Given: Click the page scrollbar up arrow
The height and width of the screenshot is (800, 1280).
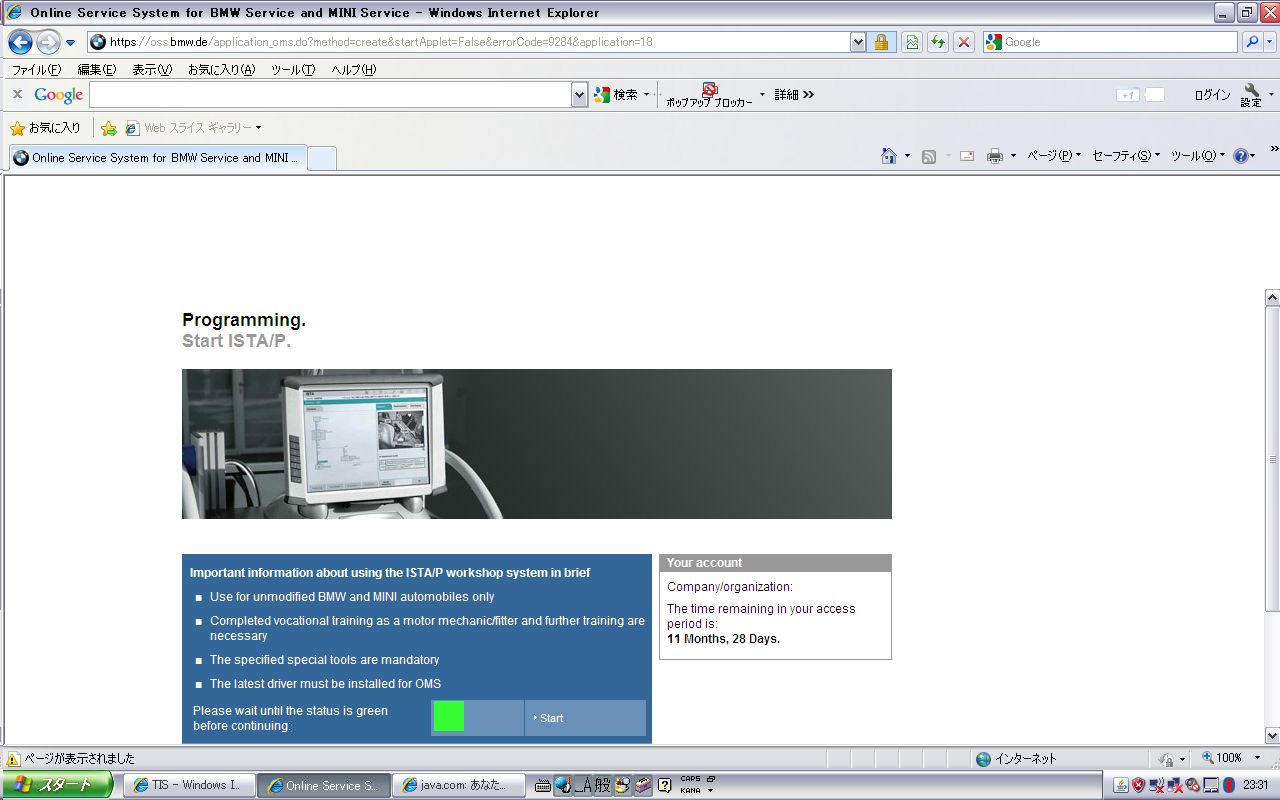Looking at the screenshot, I should coord(1272,298).
